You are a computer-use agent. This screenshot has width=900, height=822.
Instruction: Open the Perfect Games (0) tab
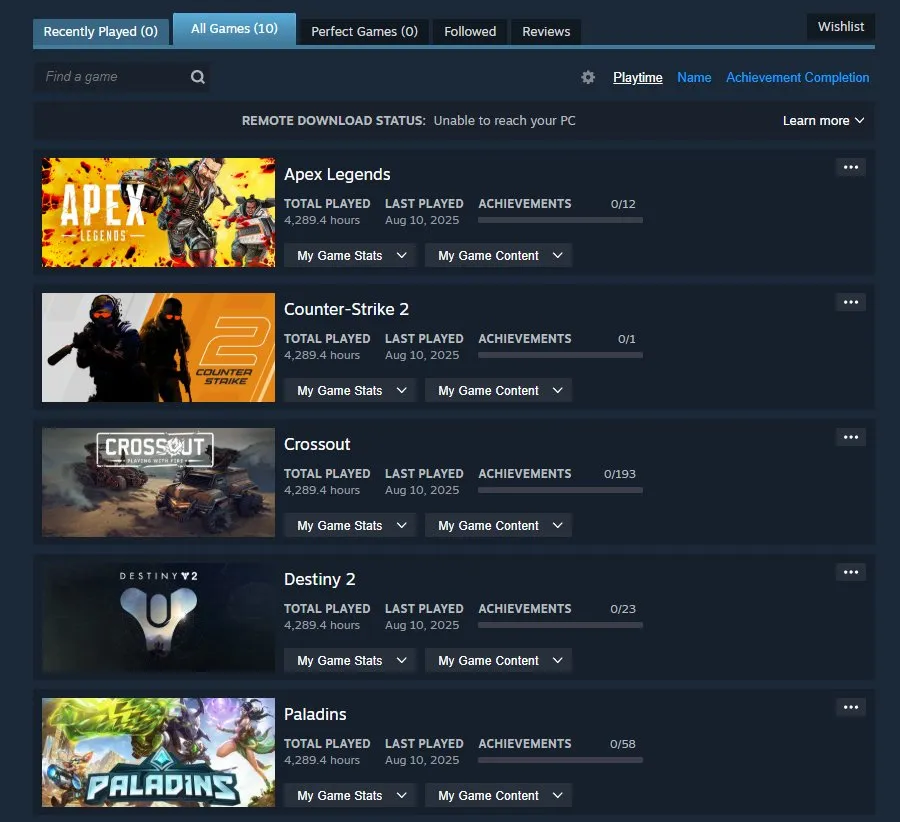point(364,32)
